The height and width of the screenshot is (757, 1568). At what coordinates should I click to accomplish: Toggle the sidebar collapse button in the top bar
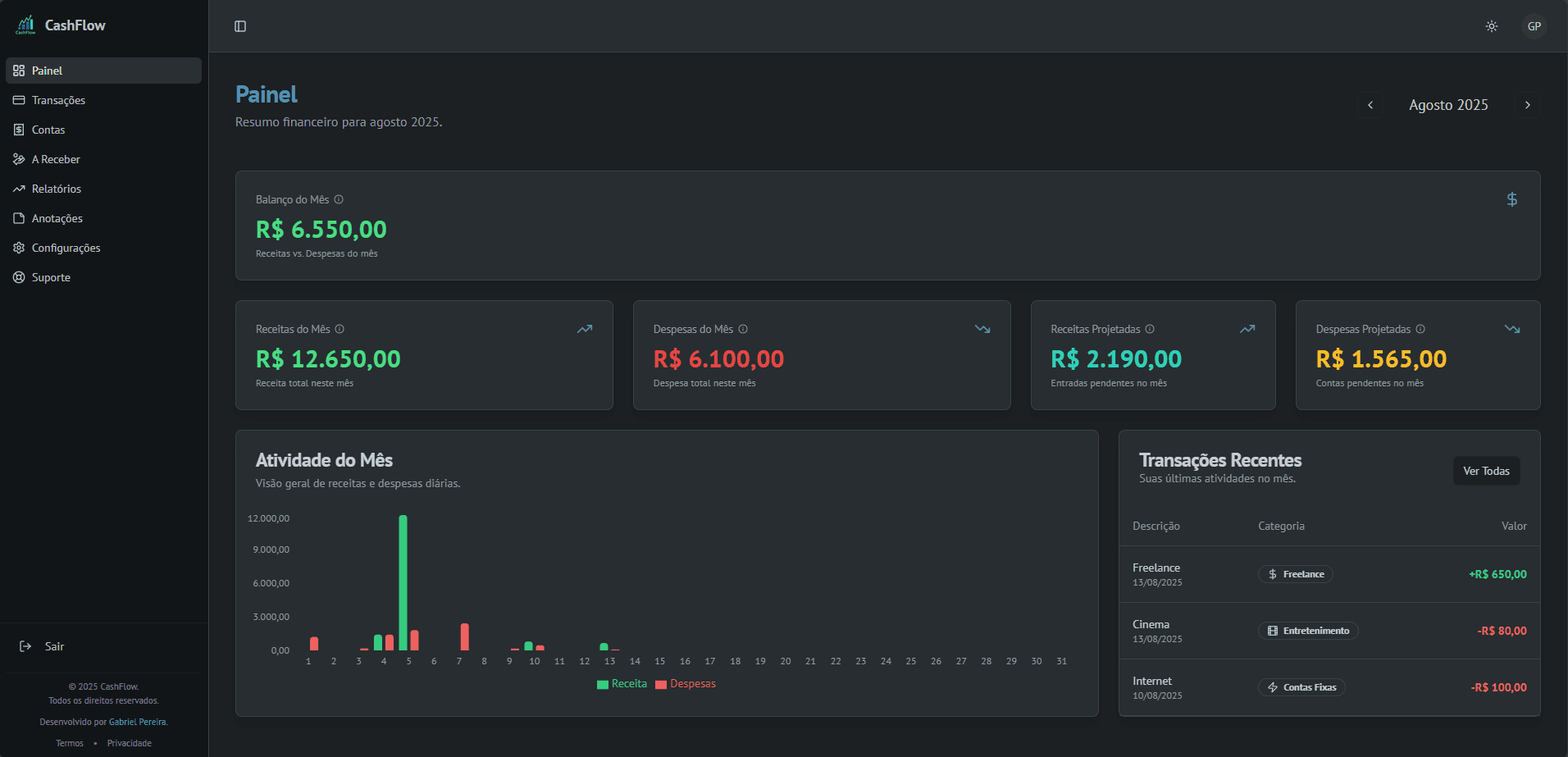(240, 25)
